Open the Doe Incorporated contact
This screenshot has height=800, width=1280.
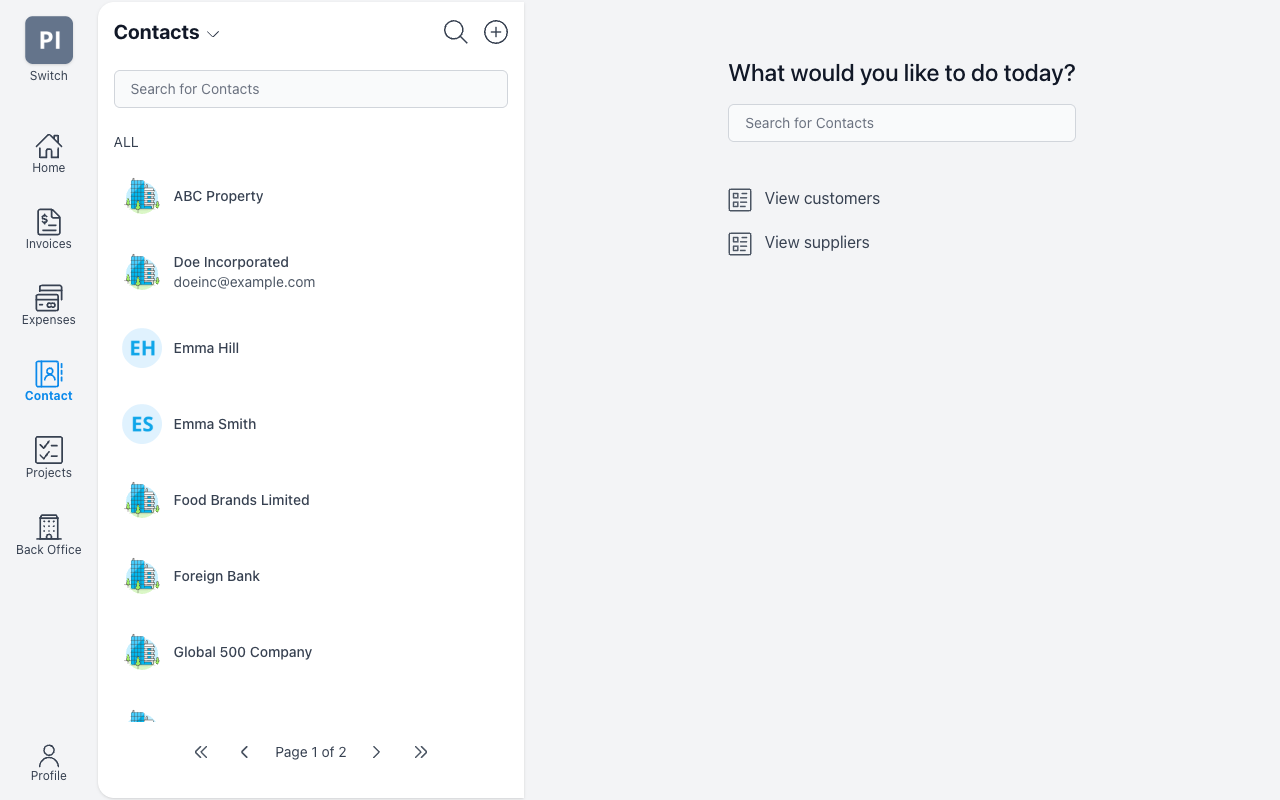click(311, 272)
